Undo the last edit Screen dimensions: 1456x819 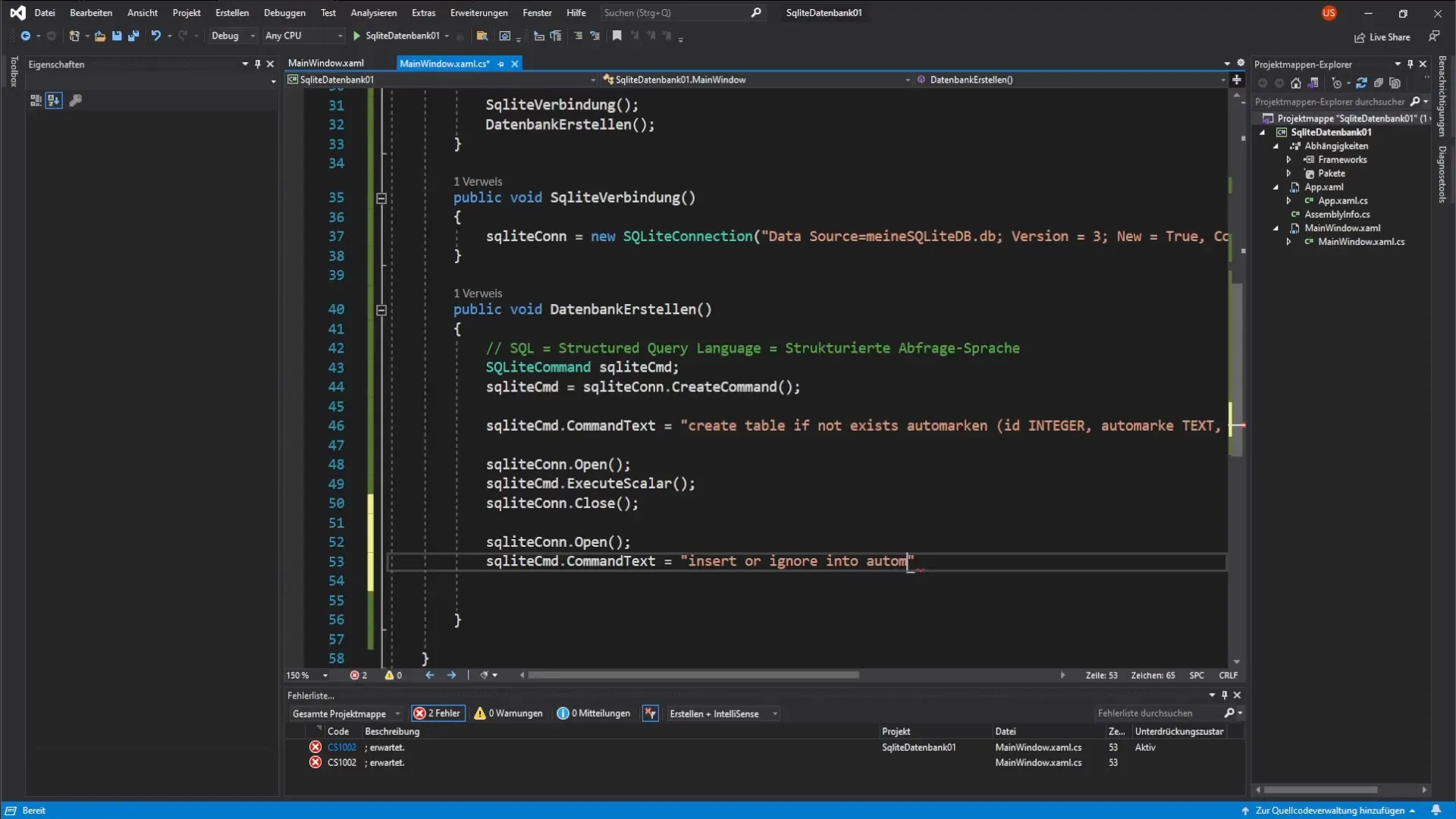pos(155,36)
